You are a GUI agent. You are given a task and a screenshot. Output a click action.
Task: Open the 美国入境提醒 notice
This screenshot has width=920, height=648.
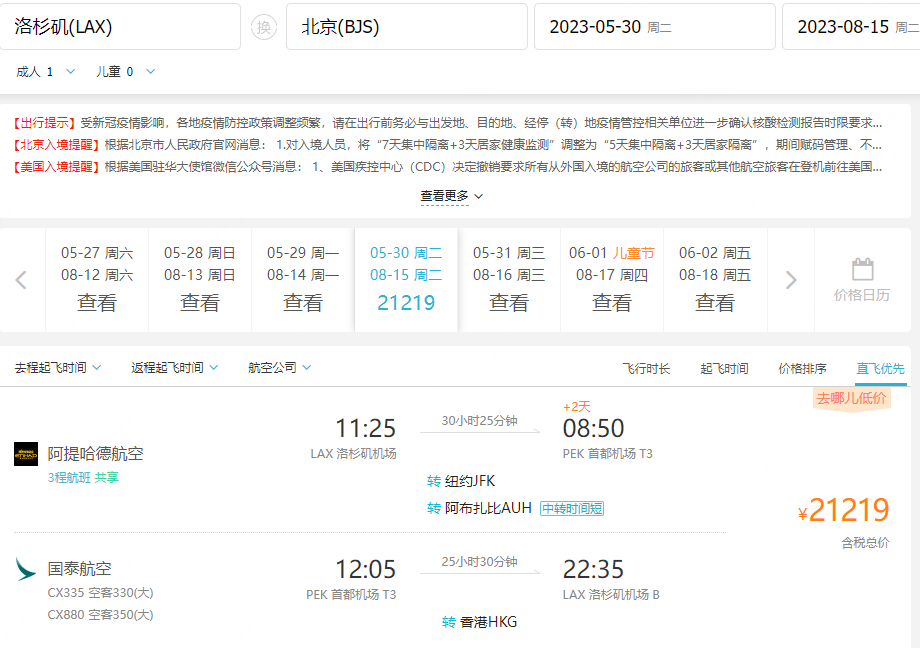[x=447, y=167]
